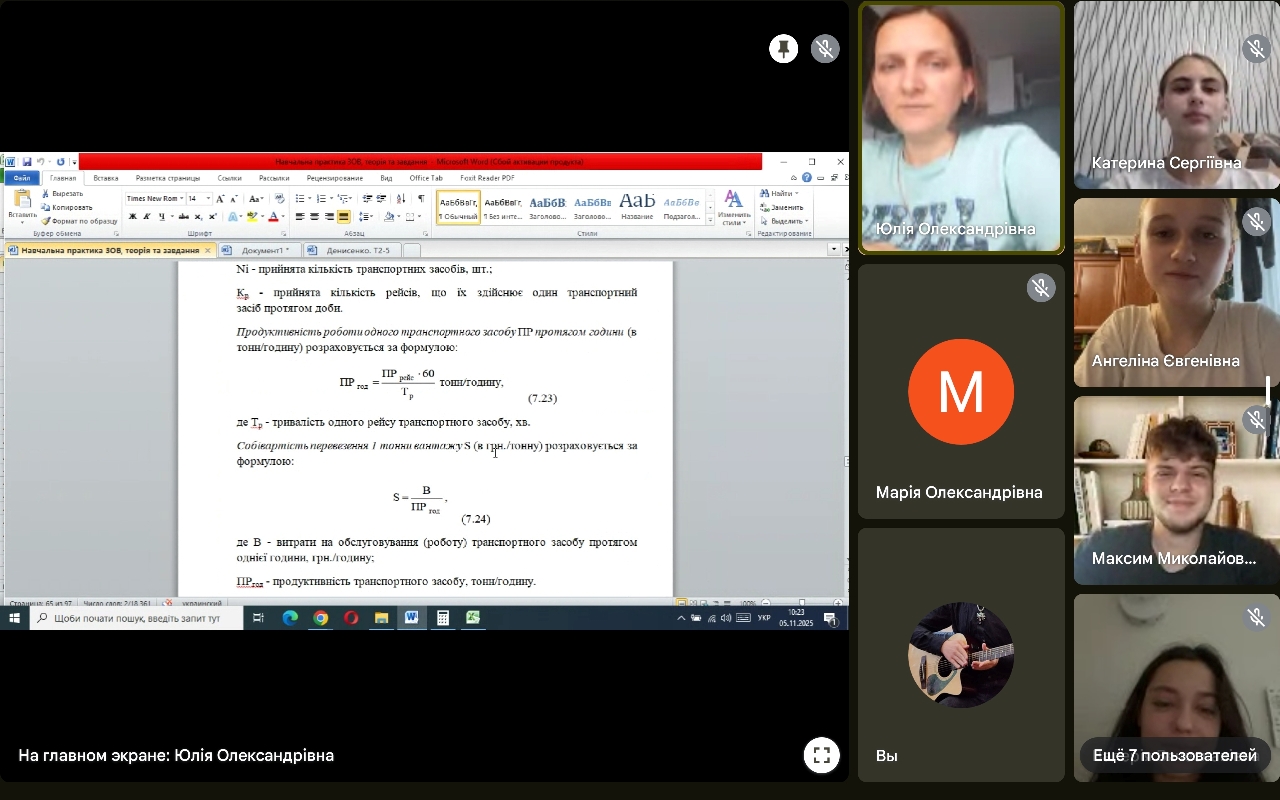Click Cut (Вырезать) in Word clipboard group
1280x800 pixels.
(x=63, y=194)
